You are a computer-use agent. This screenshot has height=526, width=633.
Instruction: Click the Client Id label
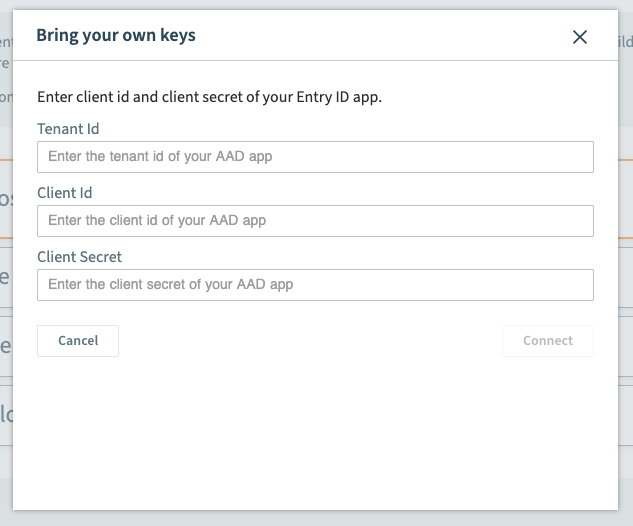tap(65, 193)
